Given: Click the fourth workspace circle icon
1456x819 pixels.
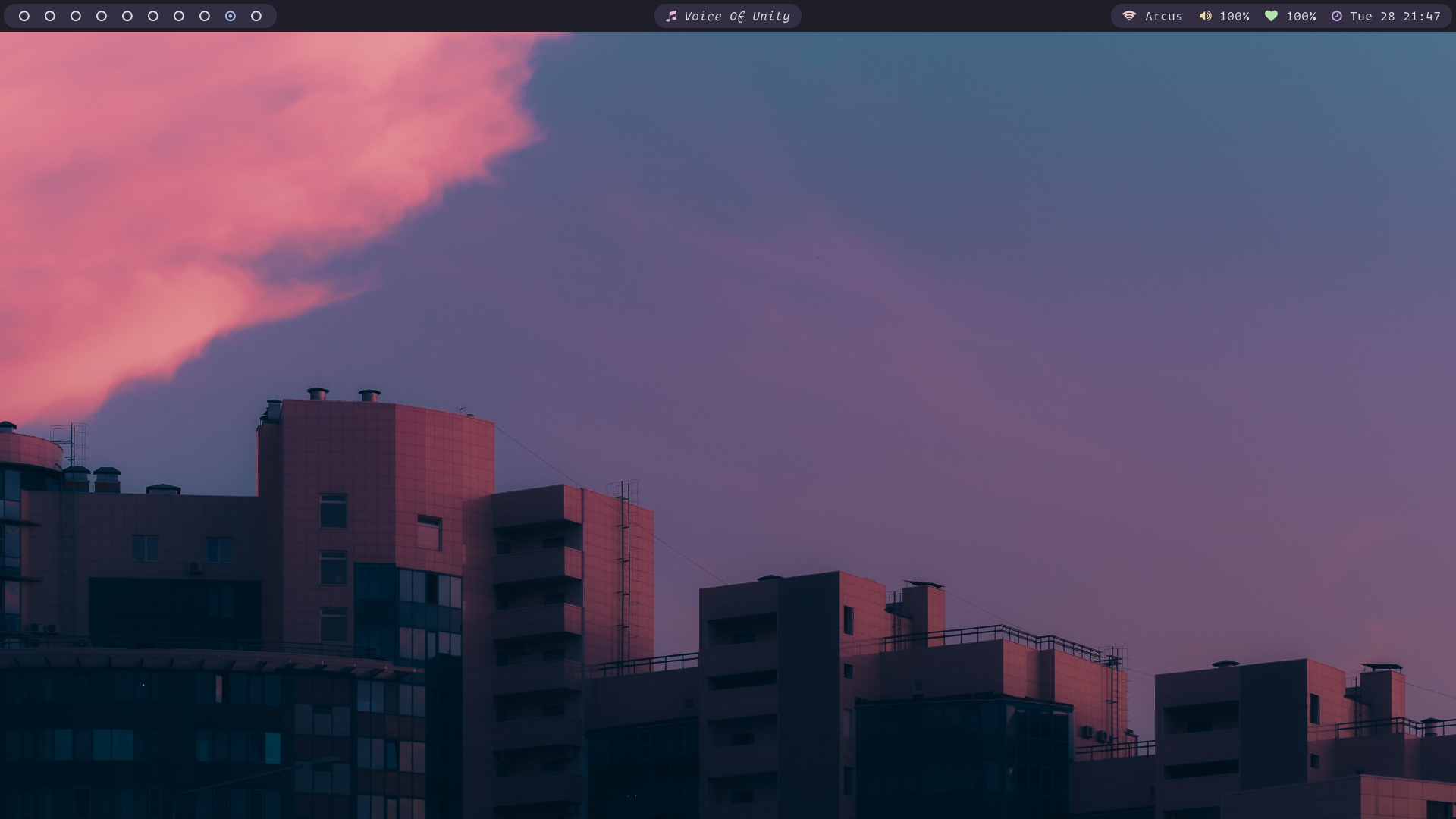Looking at the screenshot, I should 102,15.
